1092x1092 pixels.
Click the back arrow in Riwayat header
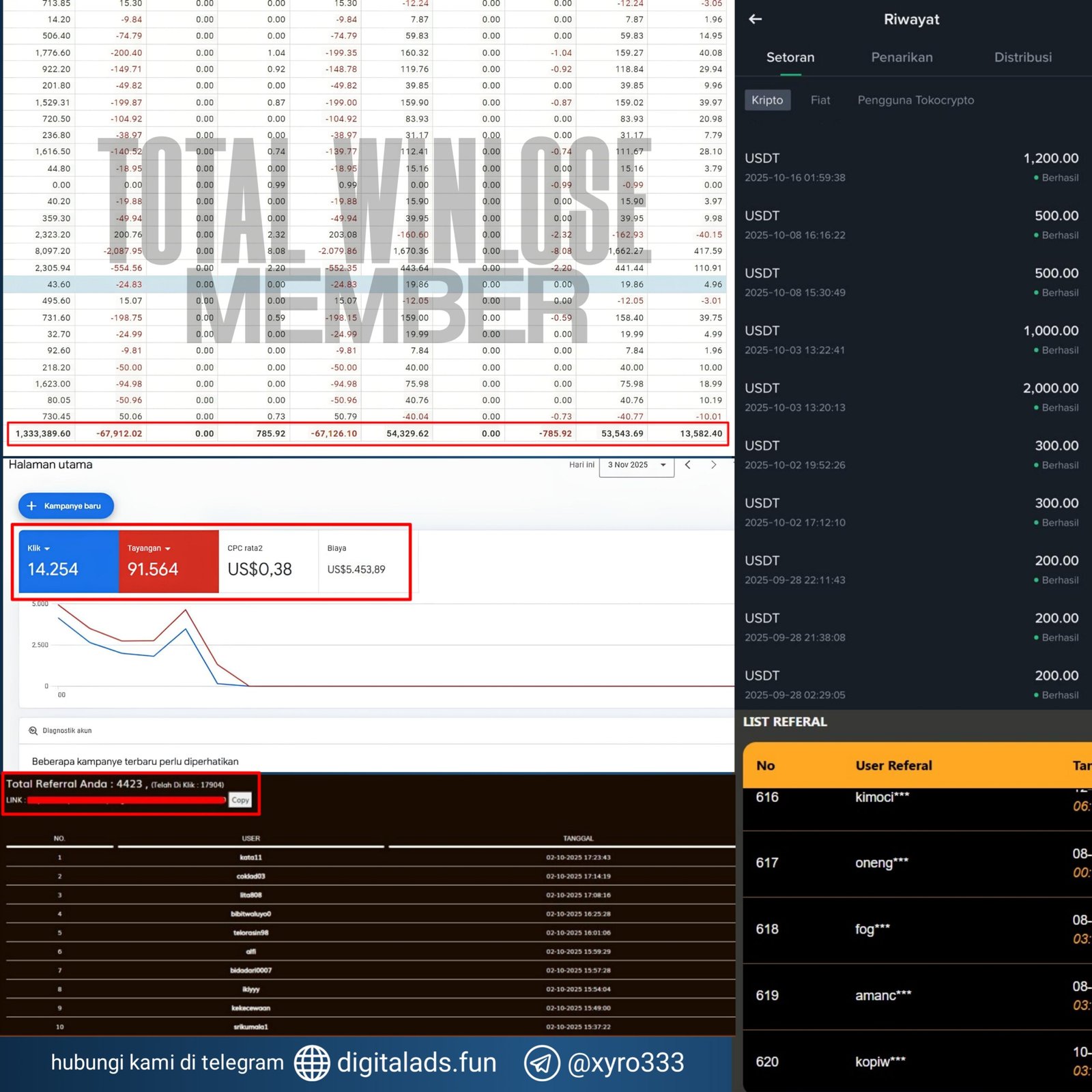(x=755, y=19)
